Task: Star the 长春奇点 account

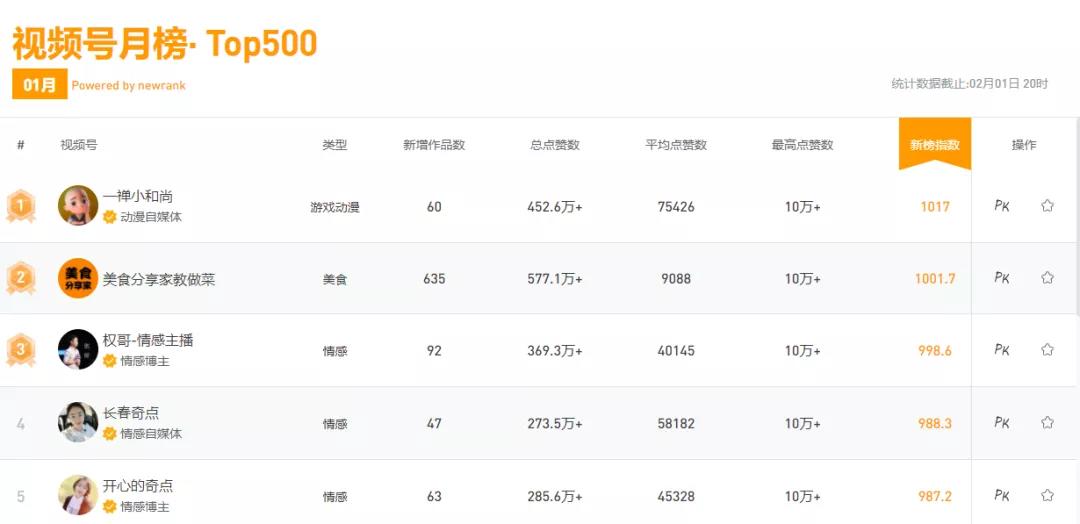Action: (x=1047, y=422)
